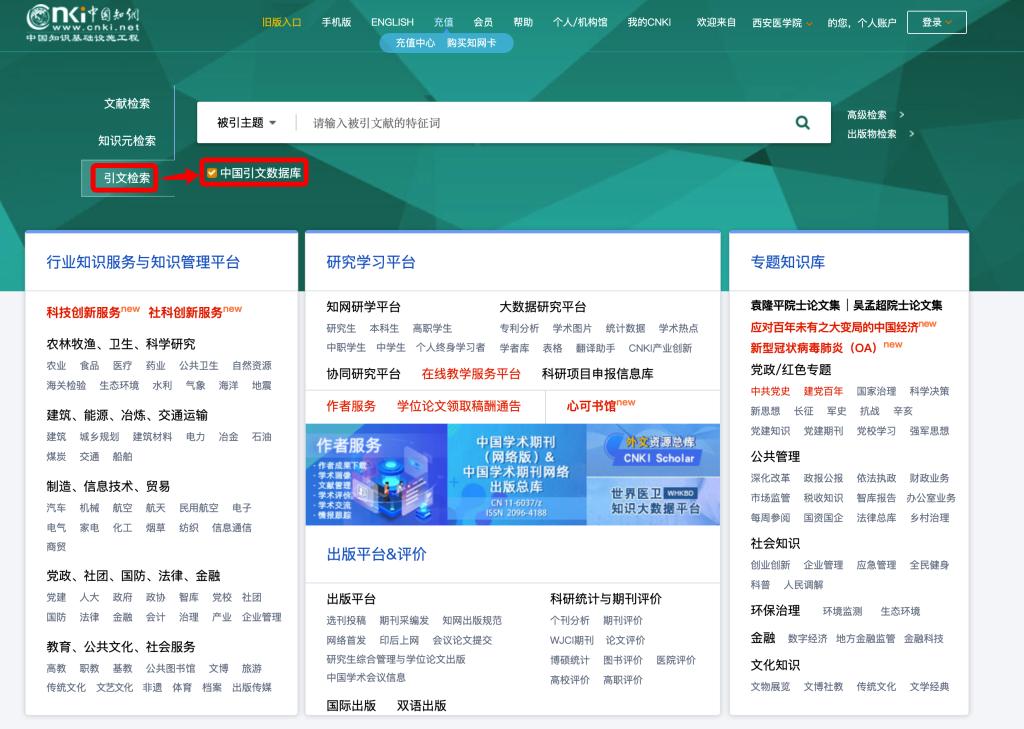Open the 世界医卫知识大数据平台 banner
Image resolution: width=1024 pixels, height=729 pixels.
653,501
